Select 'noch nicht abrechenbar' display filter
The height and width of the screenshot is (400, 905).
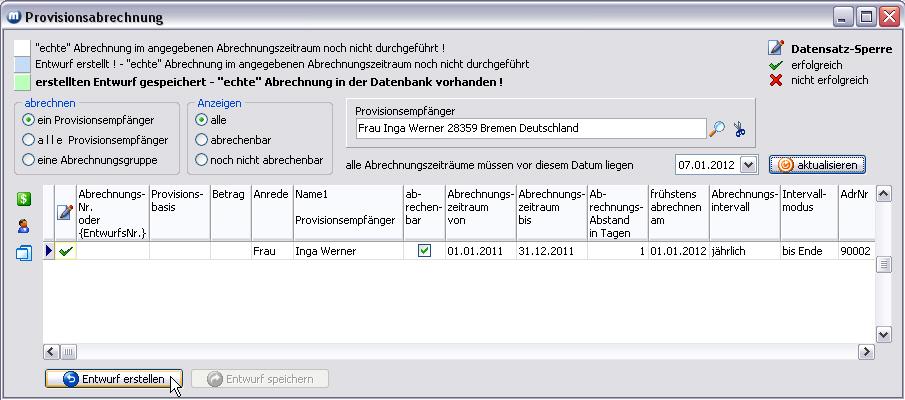click(x=202, y=160)
